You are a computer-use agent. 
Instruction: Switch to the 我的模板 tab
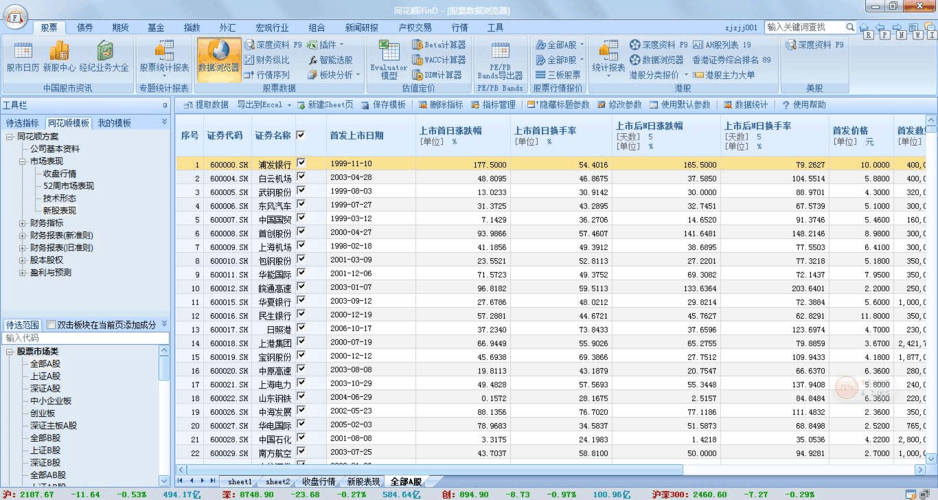click(114, 123)
